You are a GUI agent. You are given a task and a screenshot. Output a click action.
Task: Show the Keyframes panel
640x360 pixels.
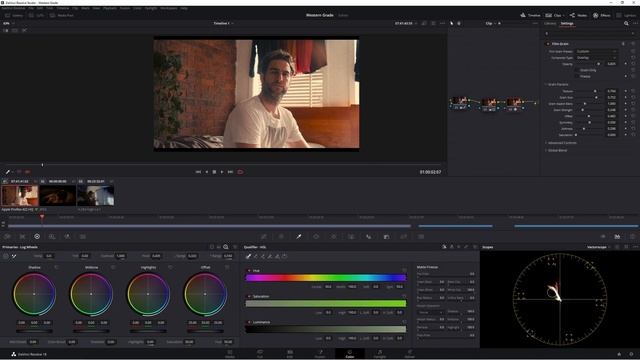[603, 236]
